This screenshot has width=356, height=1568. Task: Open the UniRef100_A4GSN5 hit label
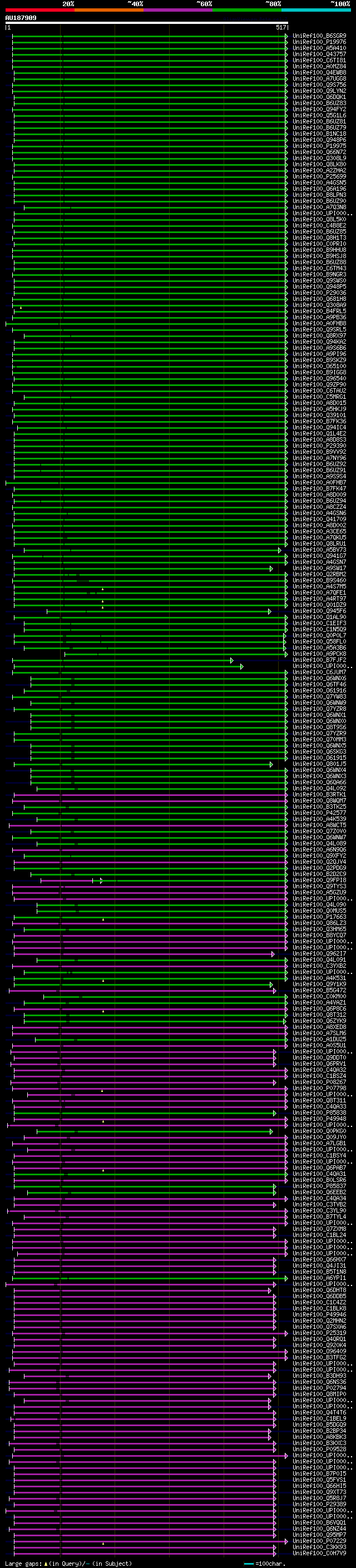pos(319,182)
